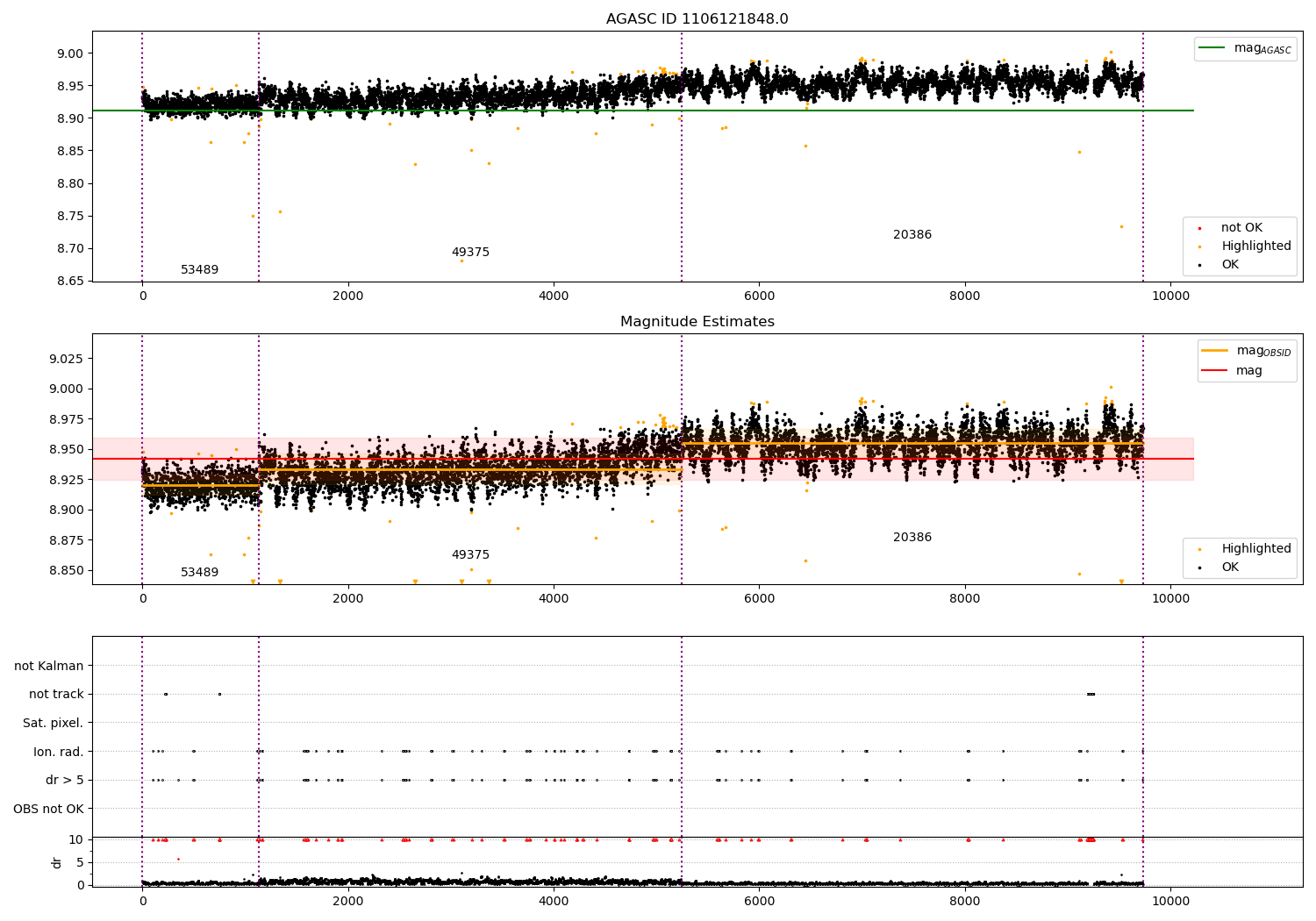Image resolution: width=1316 pixels, height=921 pixels.
Task: Click y-axis tick 8.850 on middle plot
Action: (67, 571)
